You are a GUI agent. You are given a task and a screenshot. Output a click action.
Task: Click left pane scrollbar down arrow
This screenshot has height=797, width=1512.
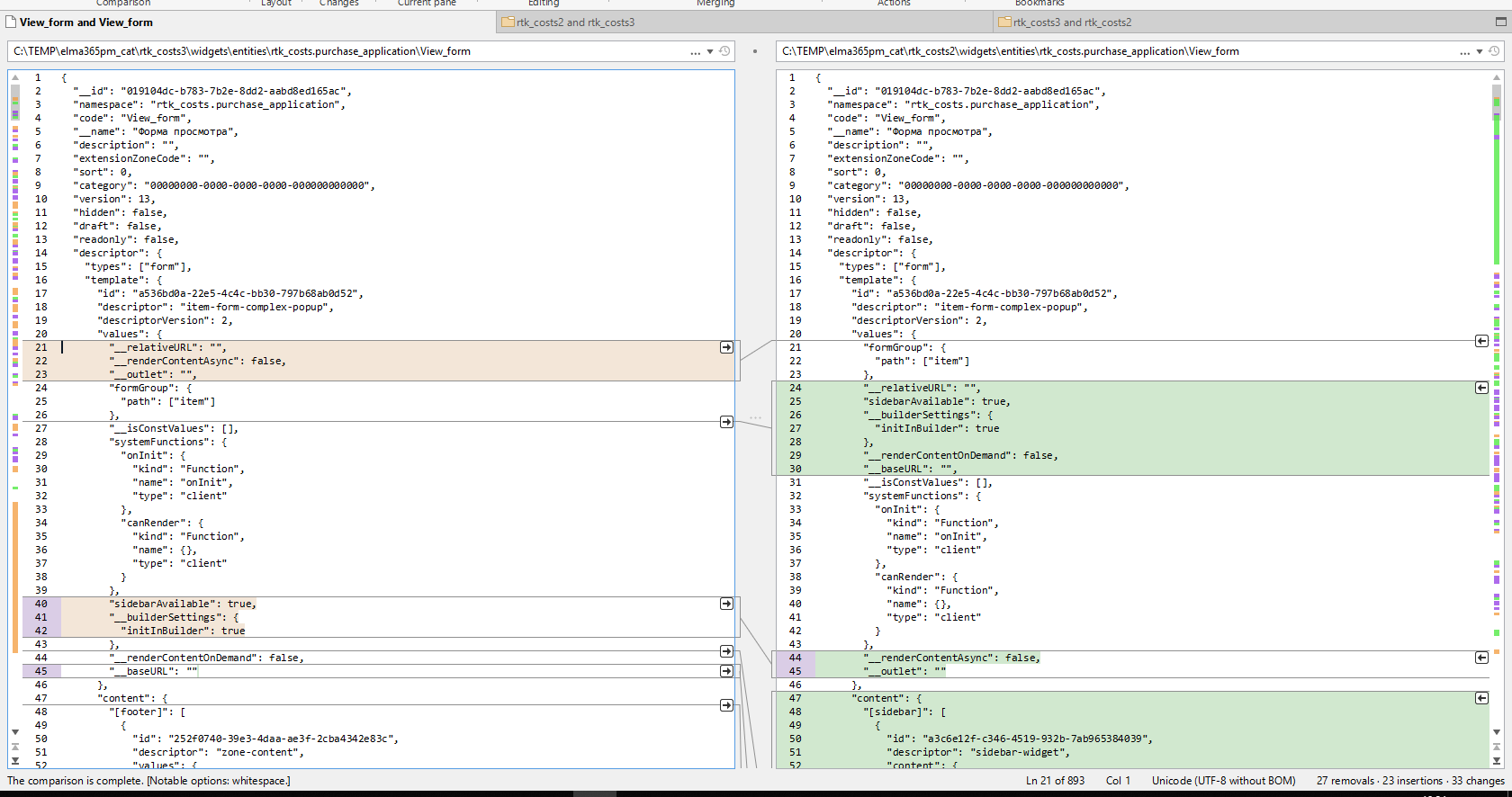pos(15,732)
